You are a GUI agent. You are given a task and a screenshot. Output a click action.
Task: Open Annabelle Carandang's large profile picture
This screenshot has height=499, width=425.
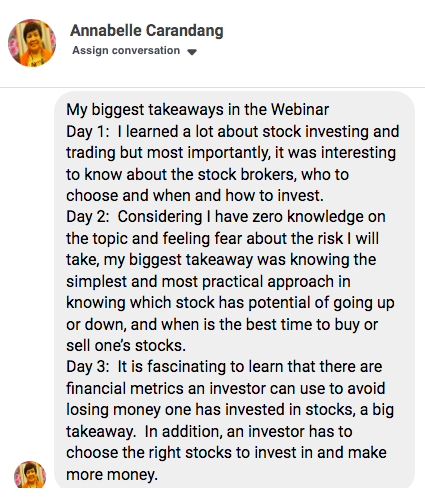click(32, 43)
